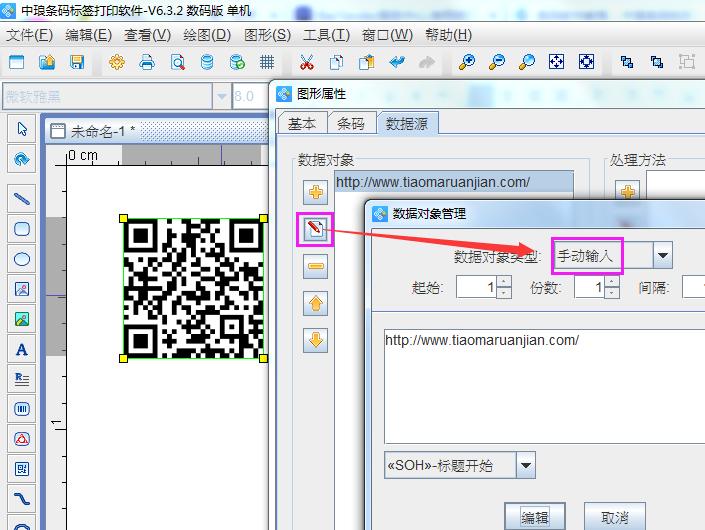Click the bring to front layer icon

(627, 62)
